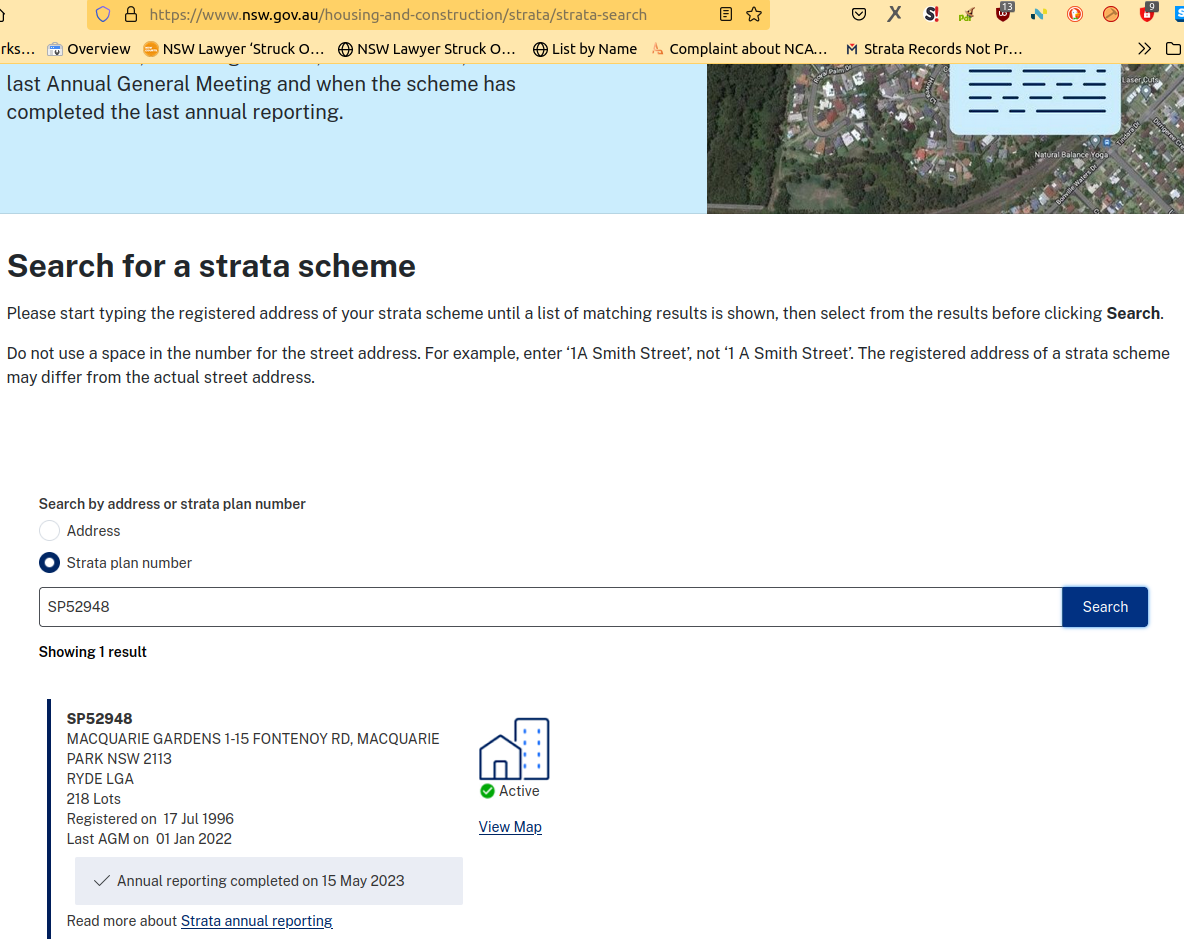Image resolution: width=1184 pixels, height=948 pixels.
Task: Click 'Last AGM on 01 Jan 2022' text
Action: point(150,838)
